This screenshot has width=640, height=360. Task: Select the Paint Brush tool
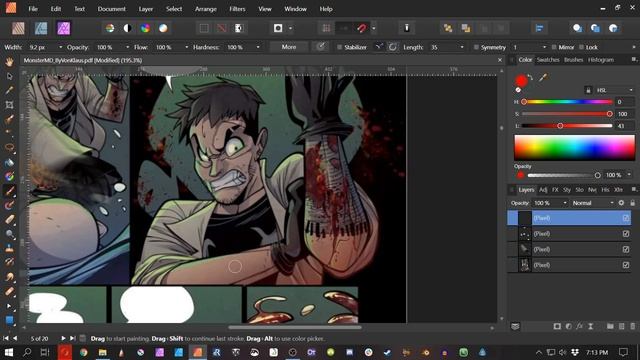click(9, 191)
